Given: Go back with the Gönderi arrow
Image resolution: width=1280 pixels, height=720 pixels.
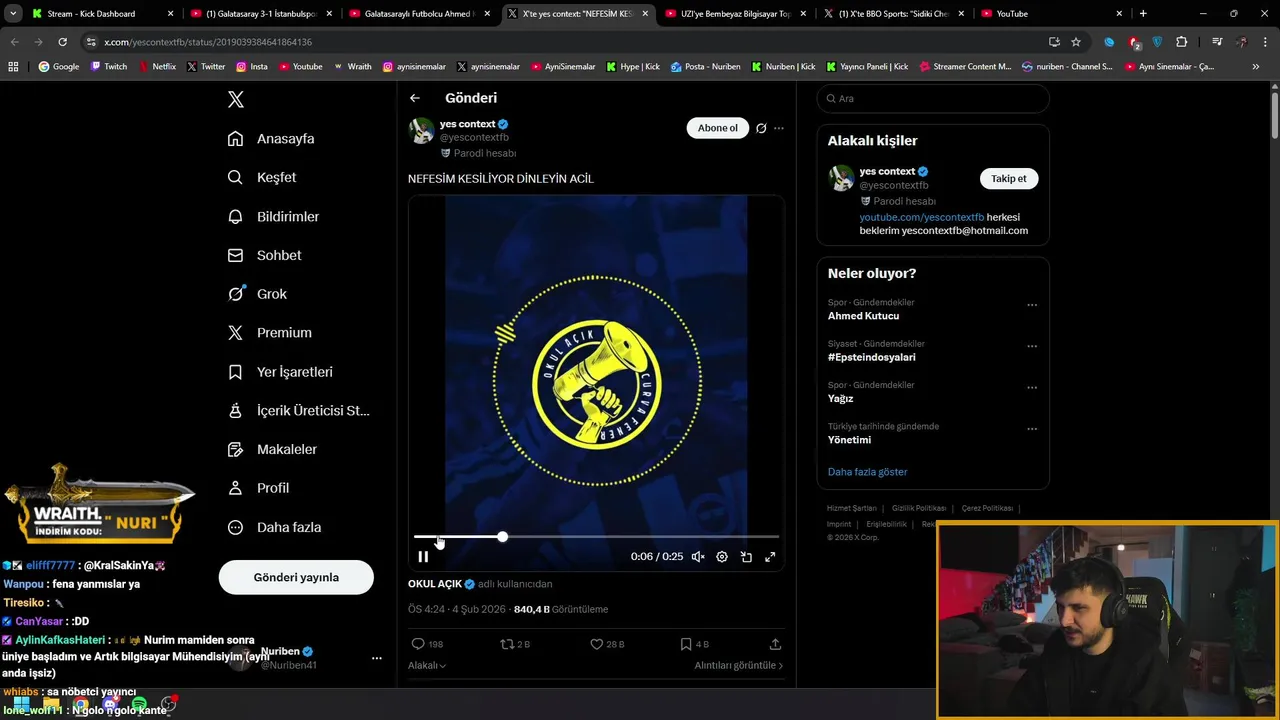Looking at the screenshot, I should coord(415,98).
